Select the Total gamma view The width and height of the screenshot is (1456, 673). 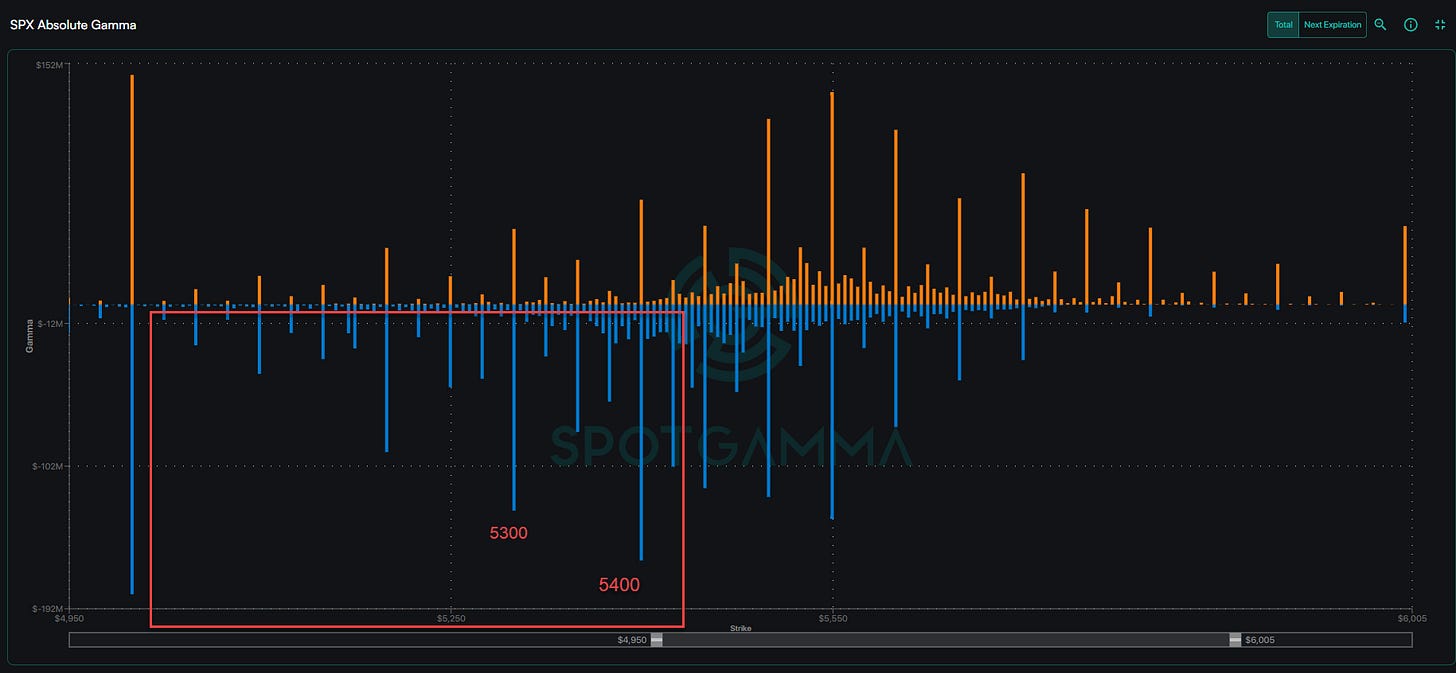click(1283, 25)
